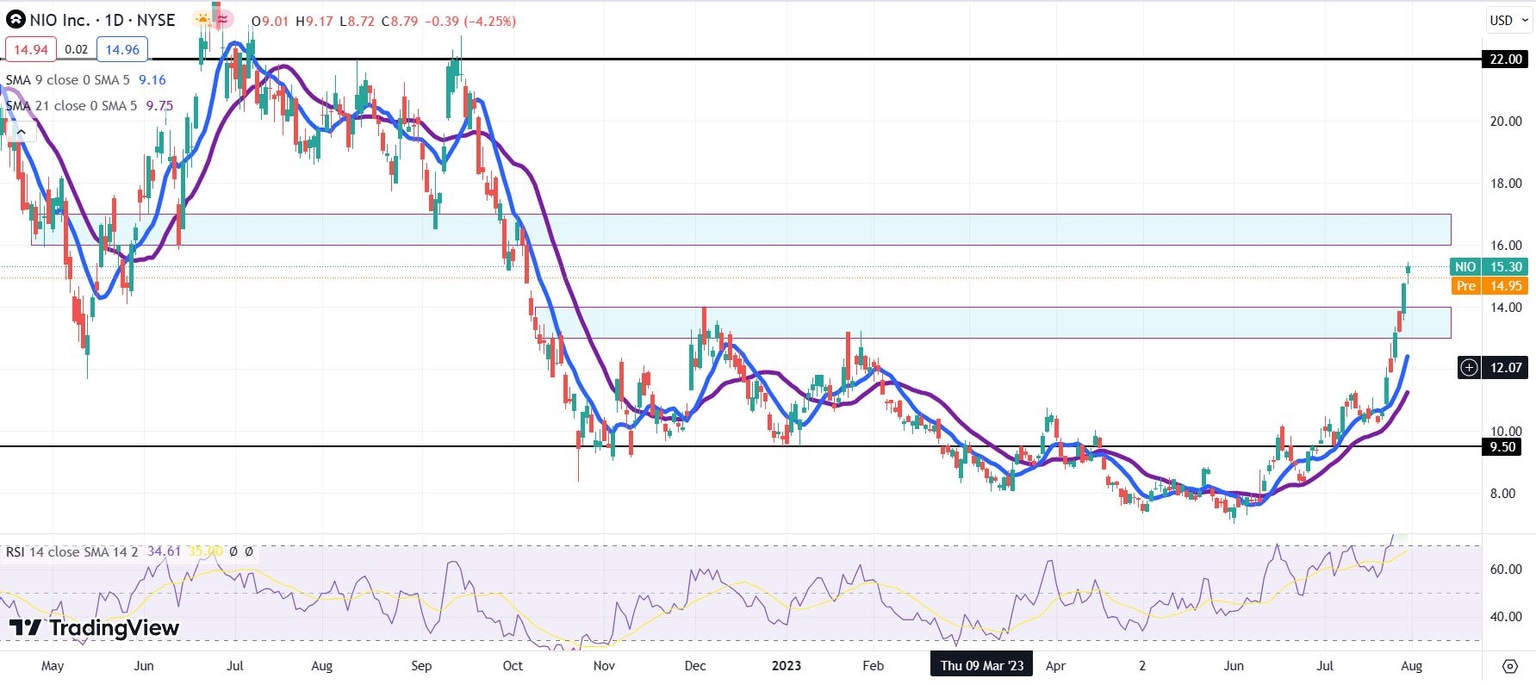Screen dimensions: 1536x685
Task: Click the 60.00 RSI axis label
Action: click(x=1505, y=569)
